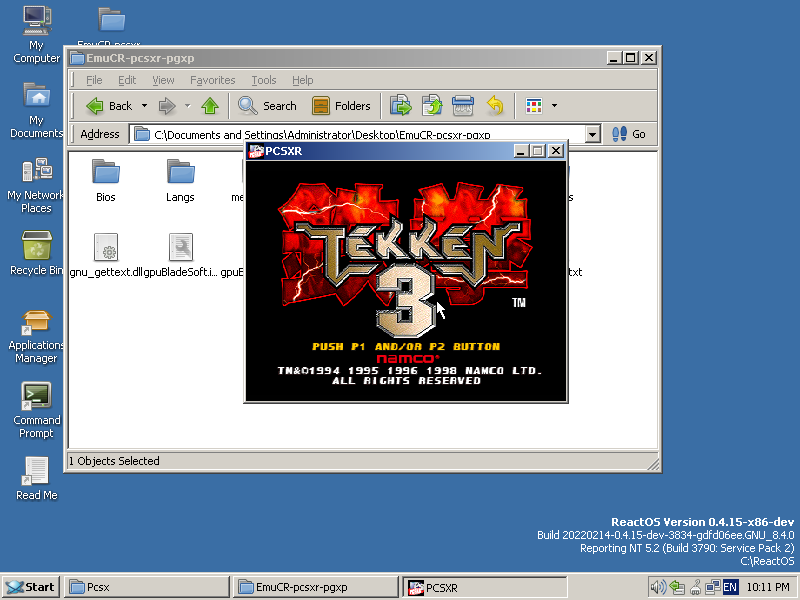Click '1 Objects Selected' status bar text
This screenshot has height=600, width=800.
[x=114, y=461]
